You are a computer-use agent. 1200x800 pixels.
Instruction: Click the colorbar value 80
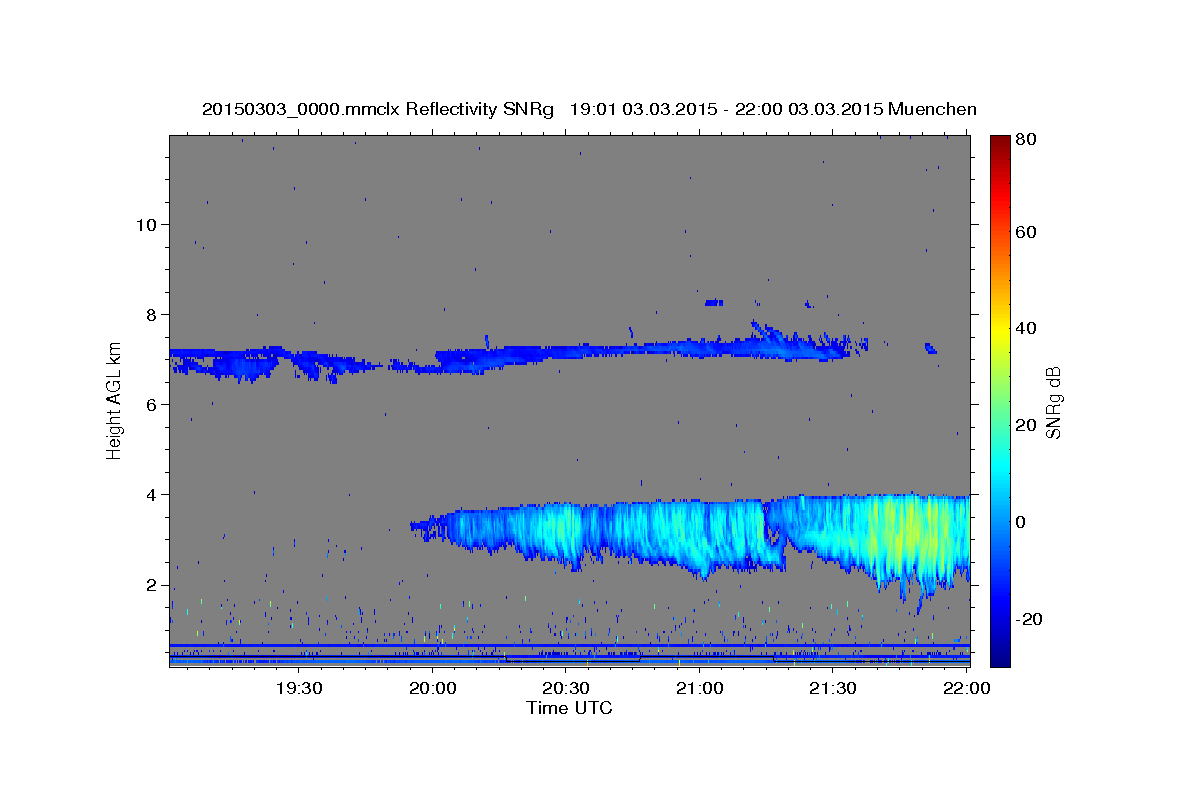point(1025,140)
